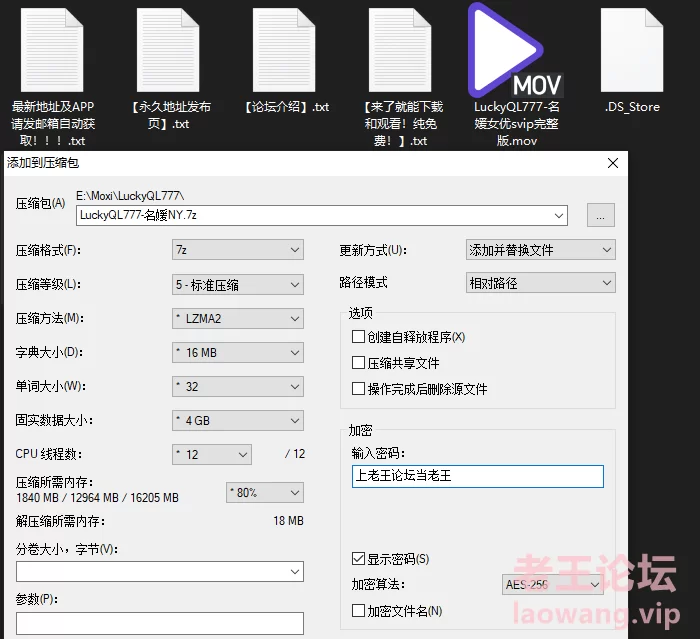Select the 【永久地址发布页】.txt file icon
Screen dimensions: 700x639
coord(168,50)
